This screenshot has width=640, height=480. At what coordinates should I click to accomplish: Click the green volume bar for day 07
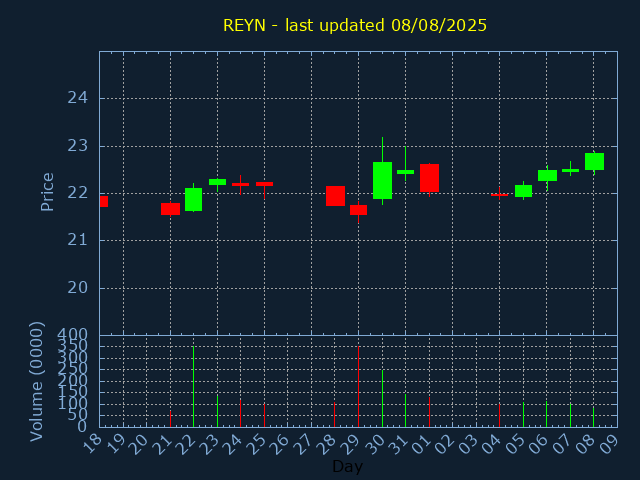[571, 416]
